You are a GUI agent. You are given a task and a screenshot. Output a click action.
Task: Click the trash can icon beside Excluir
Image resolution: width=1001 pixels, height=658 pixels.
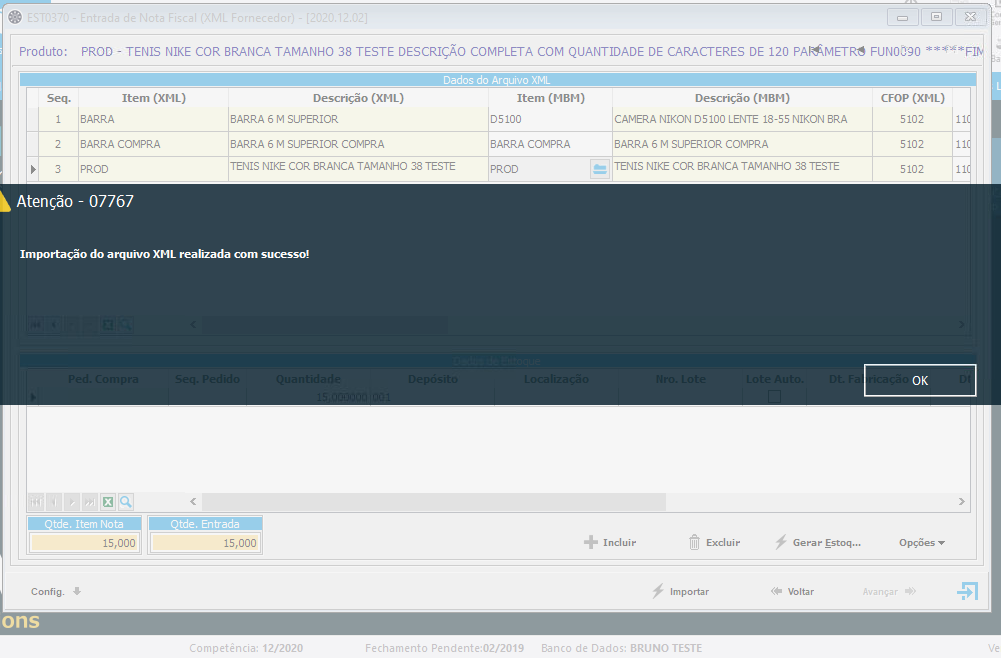(694, 542)
